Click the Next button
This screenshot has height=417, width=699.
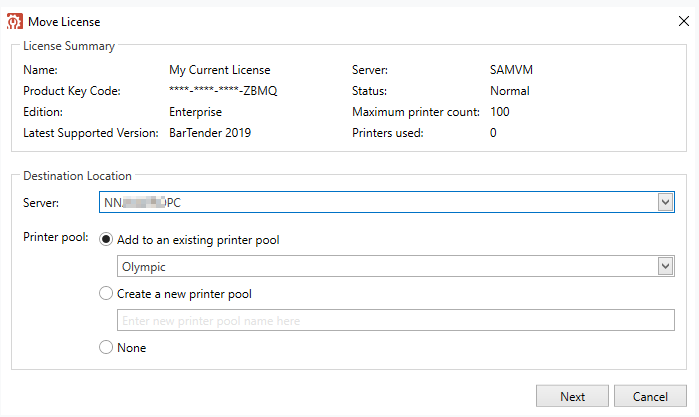572,396
